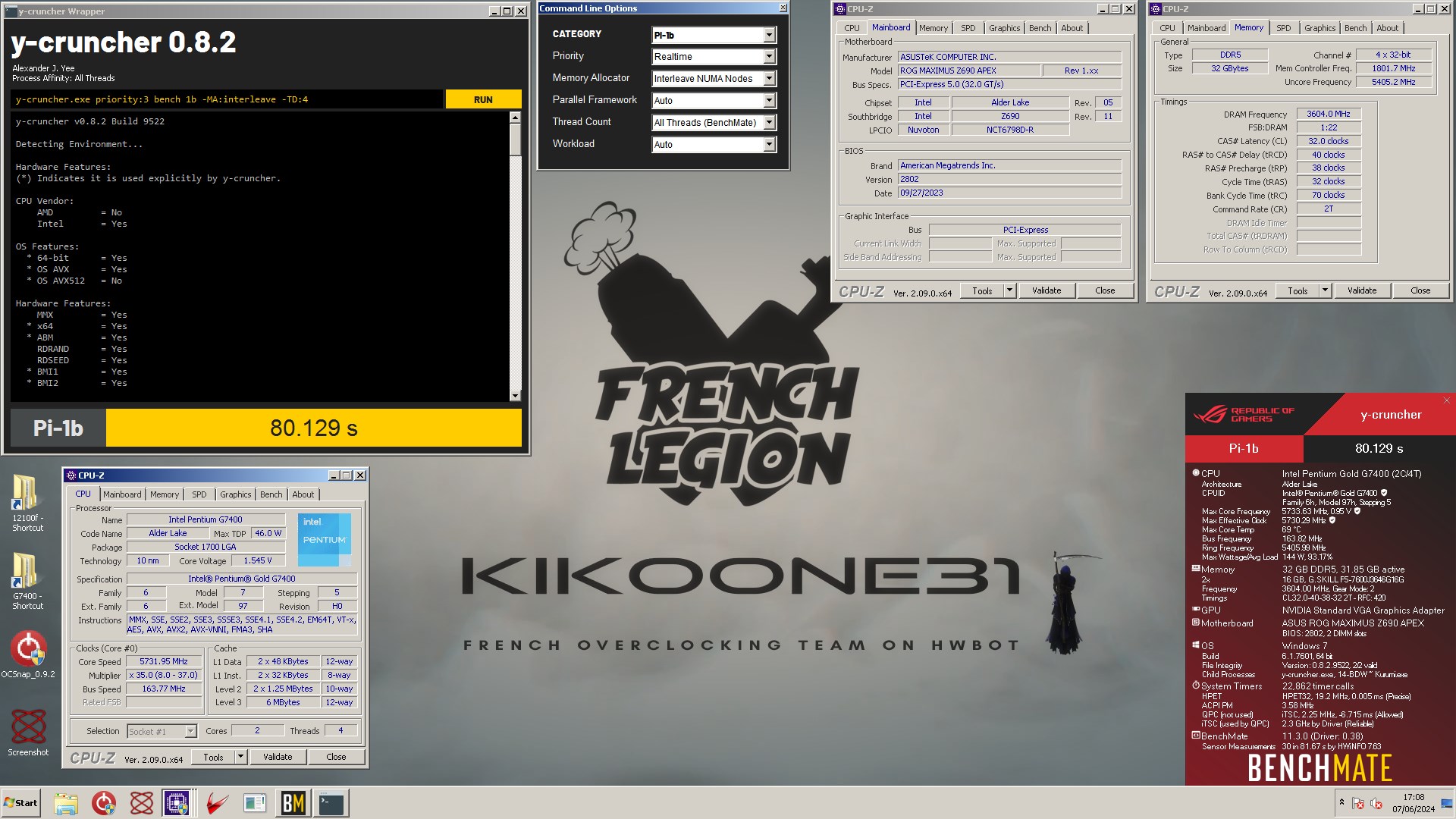Click the y-cruncher Wrapper title icon

point(11,11)
